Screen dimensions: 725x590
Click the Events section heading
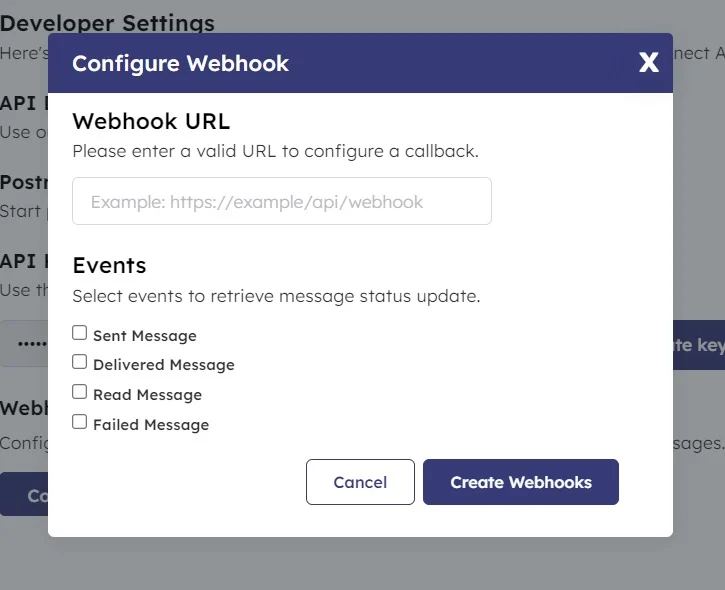[x=109, y=265]
